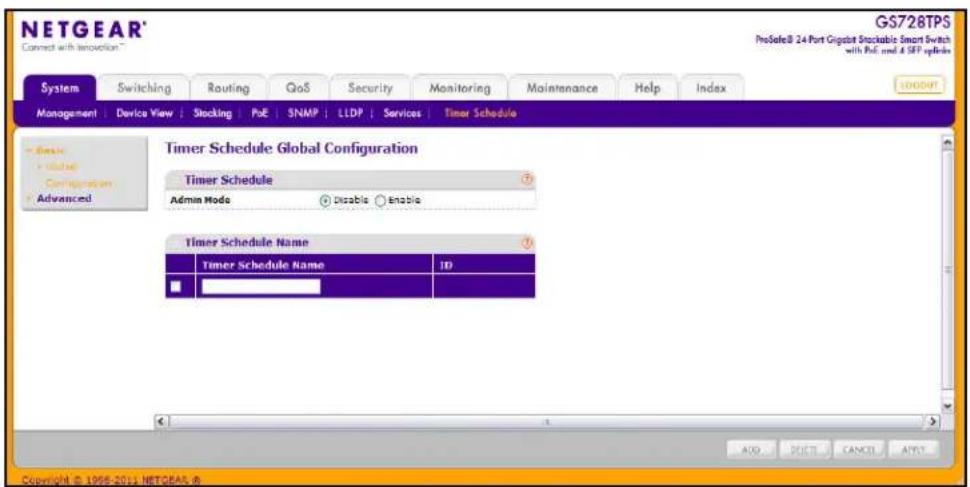Select Global Configuration sidebar item
970x487 pixels.
coord(74,175)
